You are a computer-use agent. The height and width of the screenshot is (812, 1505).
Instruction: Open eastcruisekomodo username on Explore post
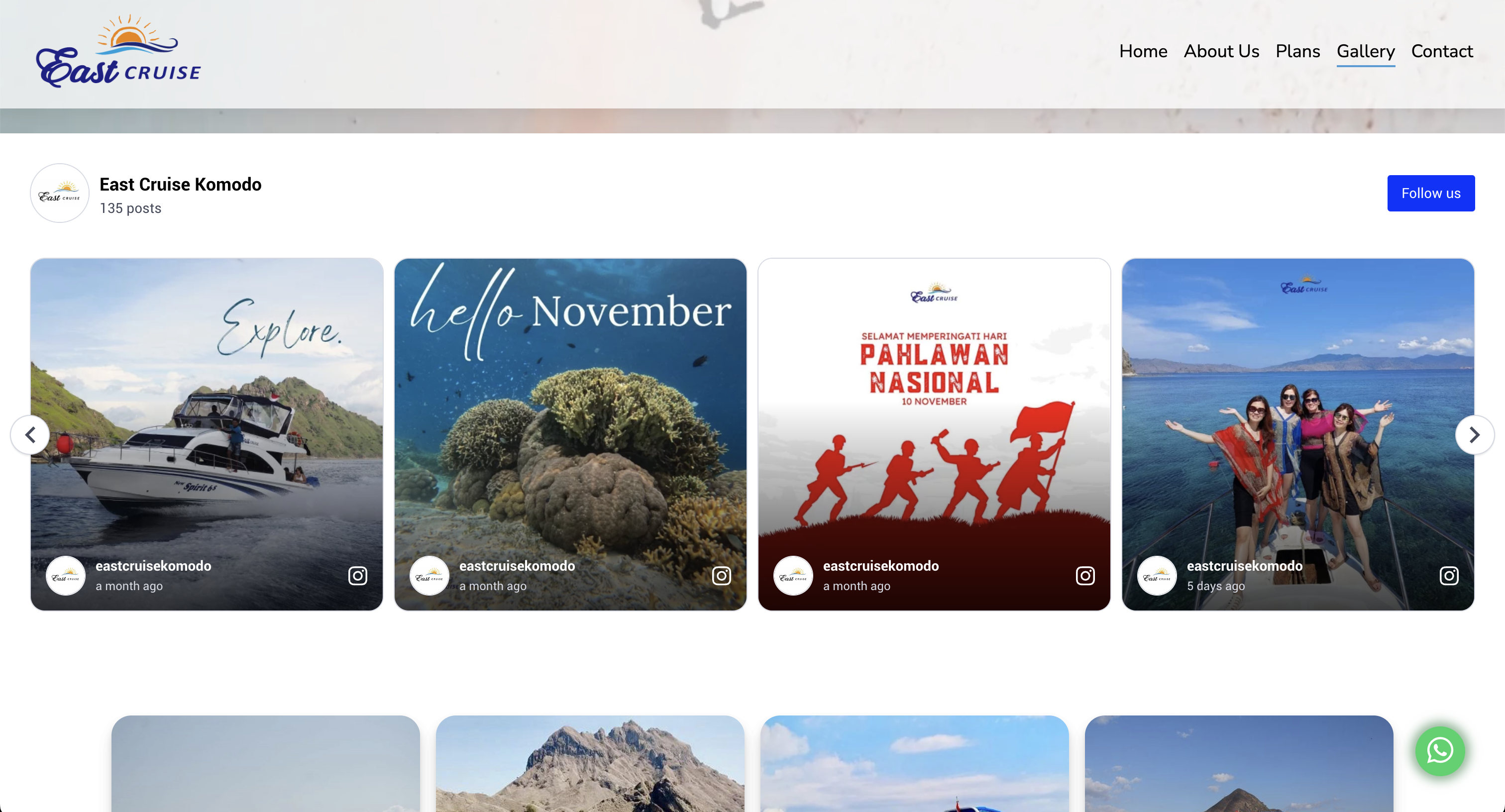pyautogui.click(x=154, y=566)
